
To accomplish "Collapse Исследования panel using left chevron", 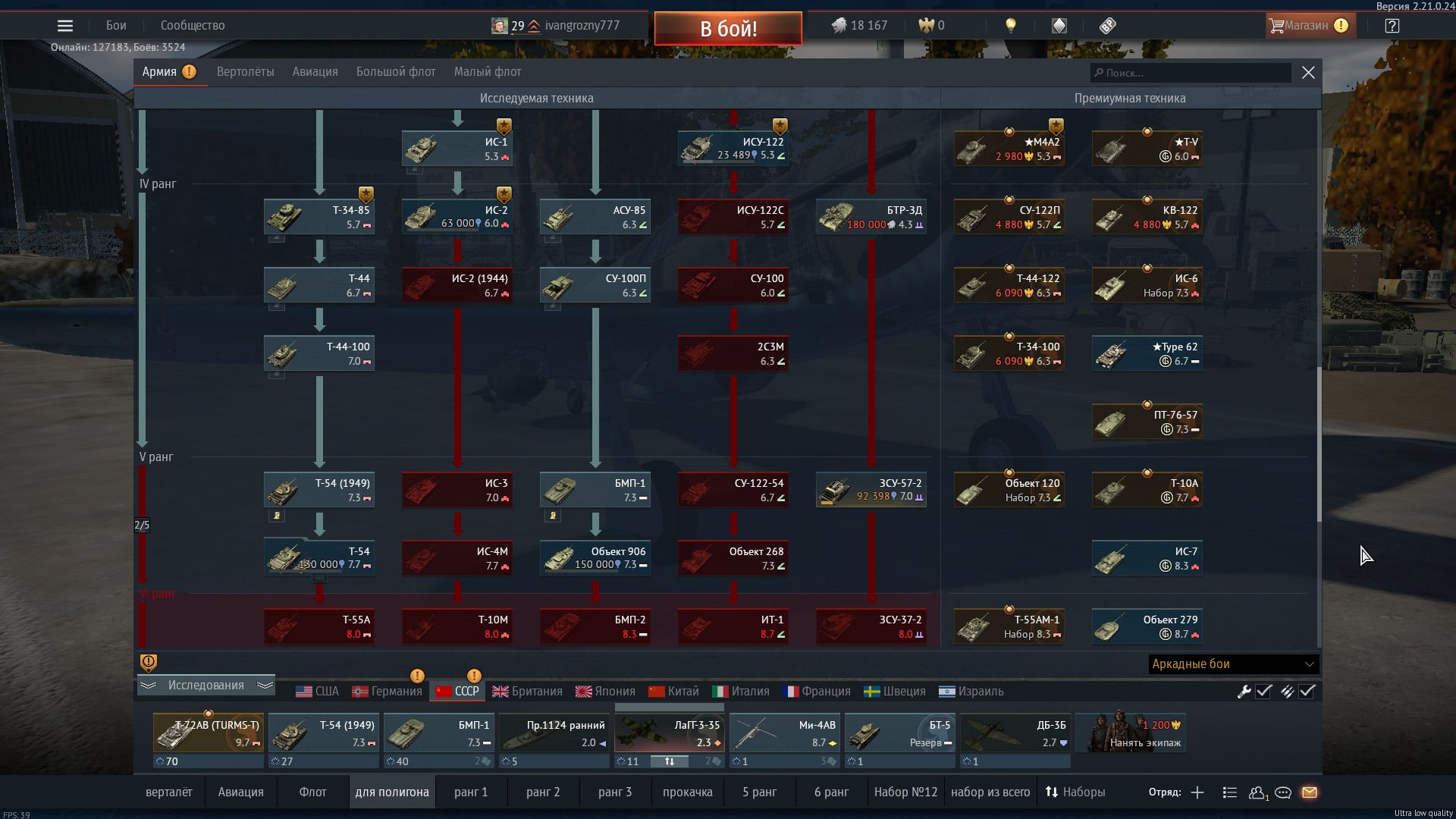I will point(148,686).
